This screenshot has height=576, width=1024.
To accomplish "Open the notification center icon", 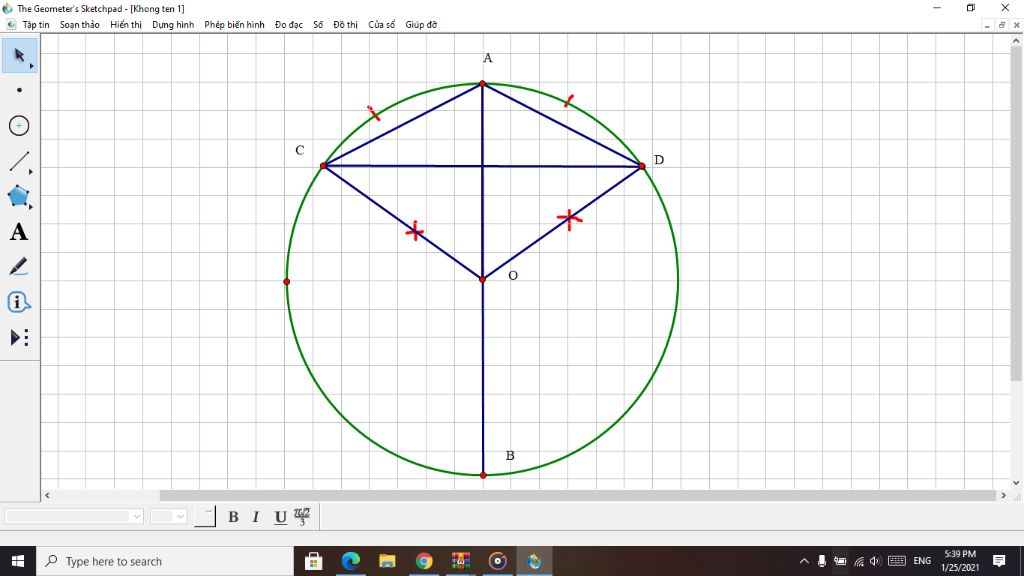I will point(999,561).
